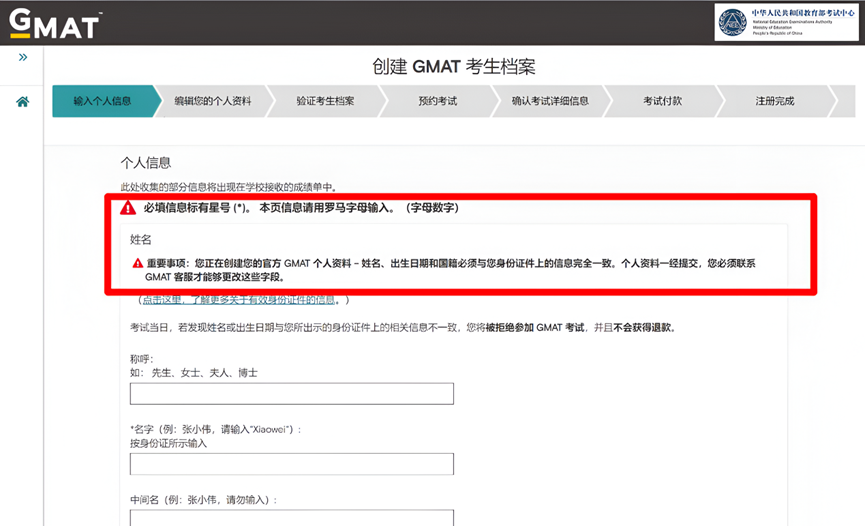The height and width of the screenshot is (526, 865).
Task: Click the bold text 被拒绝参加 GMAT 考试
Action: click(x=535, y=328)
